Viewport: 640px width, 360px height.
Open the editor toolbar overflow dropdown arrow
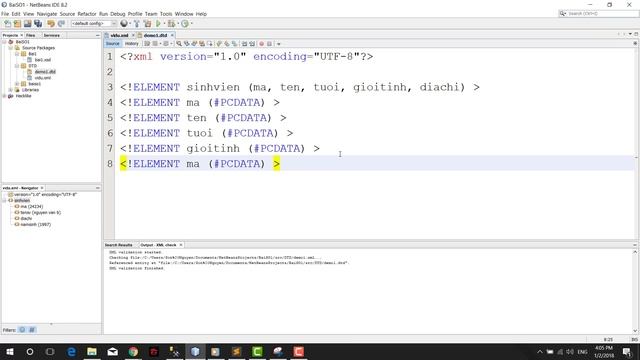click(279, 44)
